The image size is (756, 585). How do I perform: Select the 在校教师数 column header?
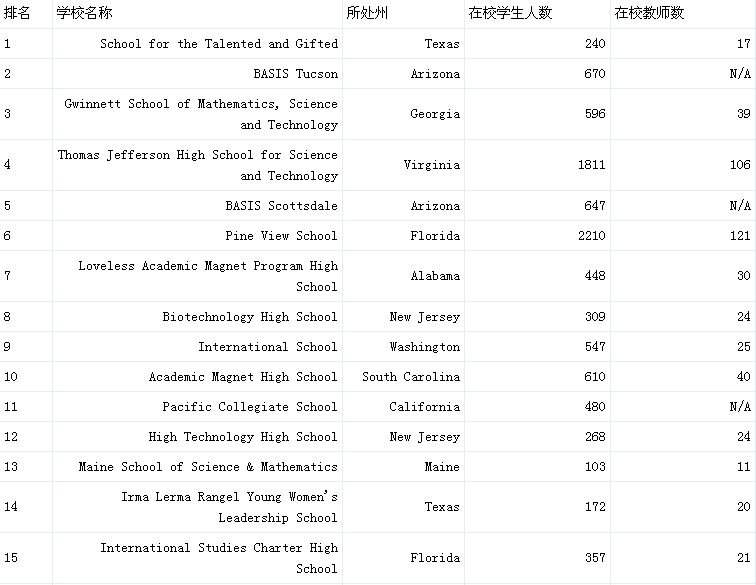[649, 13]
